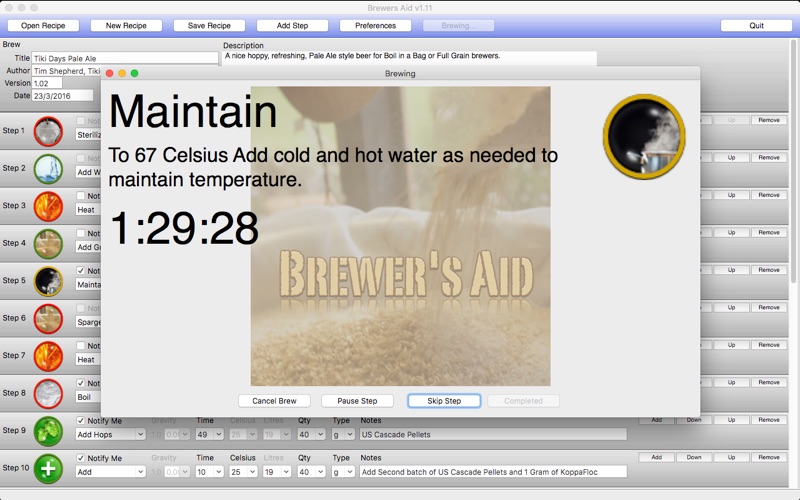Click the Step 10 green plus icon
This screenshot has height=500, width=800.
pos(48,468)
